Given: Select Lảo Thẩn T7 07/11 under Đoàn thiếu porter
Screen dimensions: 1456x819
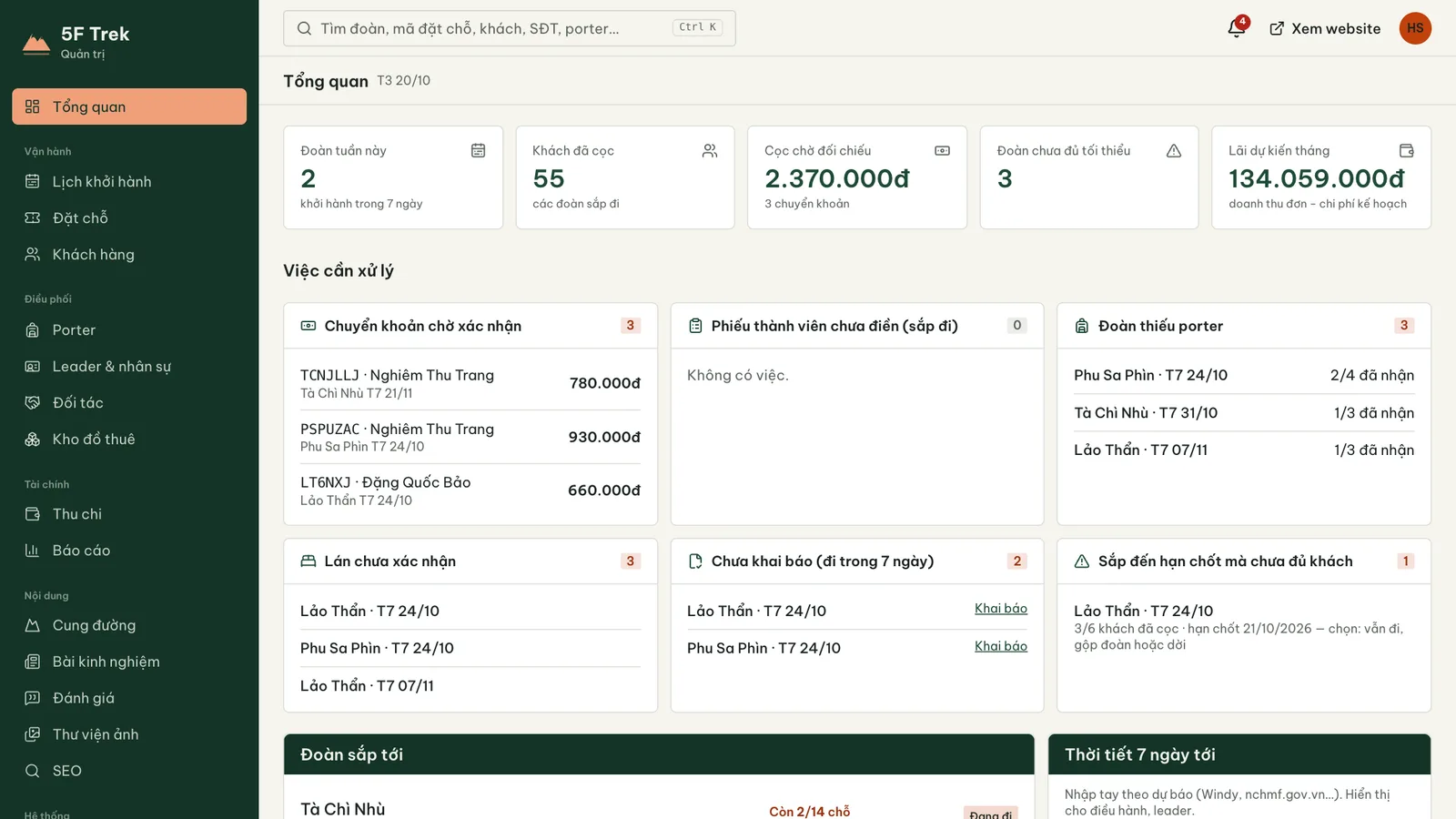Looking at the screenshot, I should [x=1244, y=450].
